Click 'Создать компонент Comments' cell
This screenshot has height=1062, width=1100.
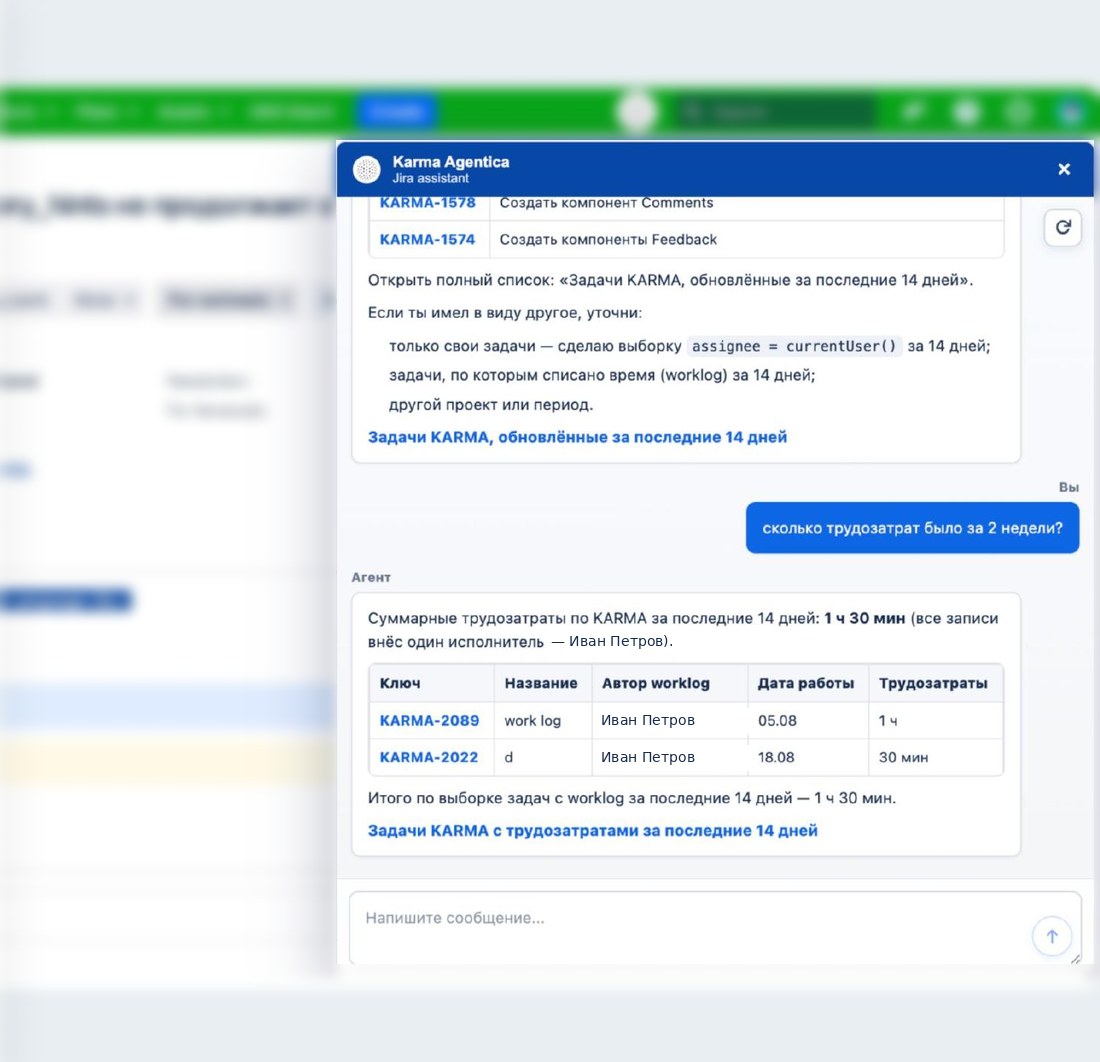click(x=606, y=203)
